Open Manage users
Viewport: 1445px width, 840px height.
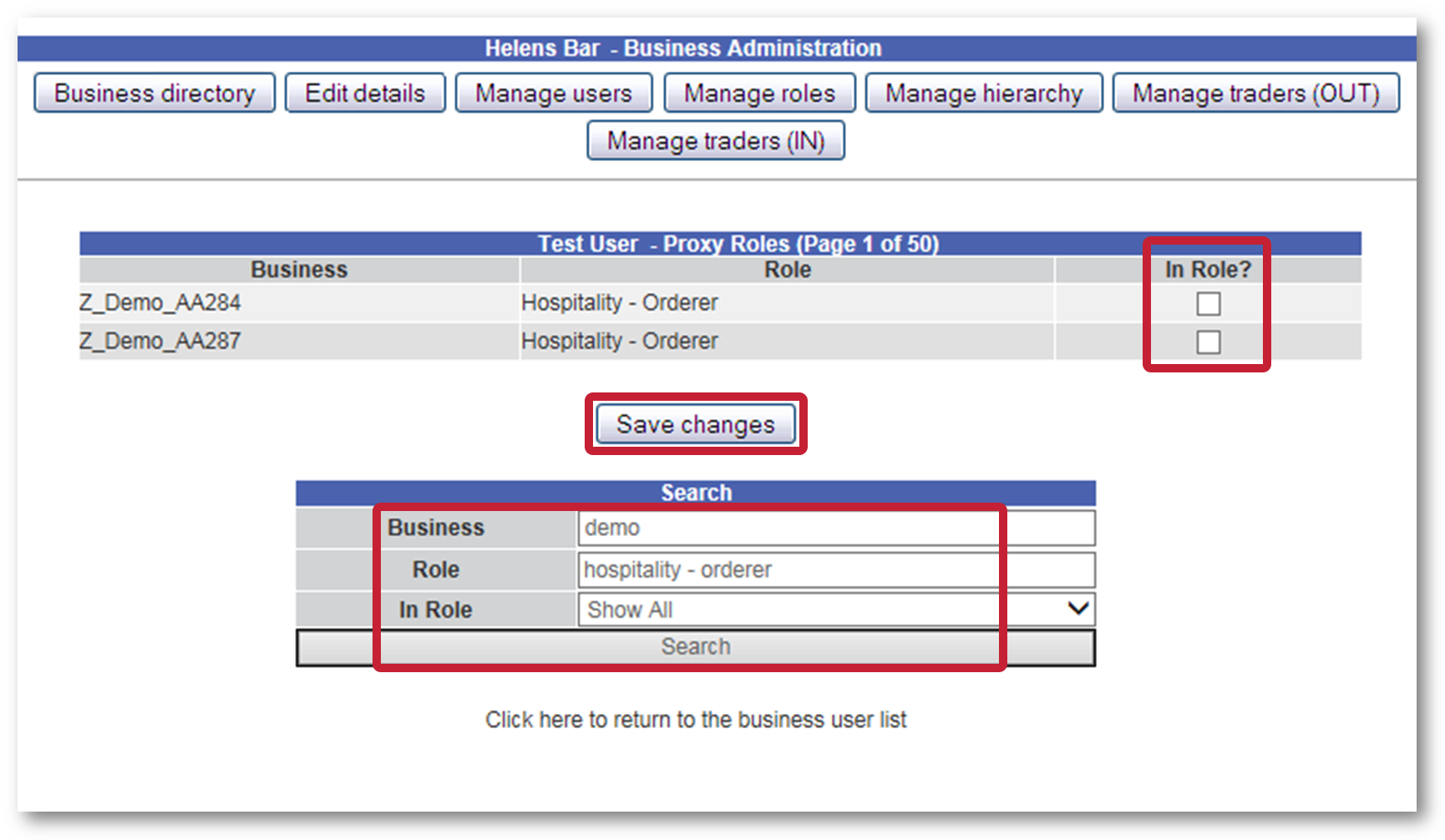(553, 93)
